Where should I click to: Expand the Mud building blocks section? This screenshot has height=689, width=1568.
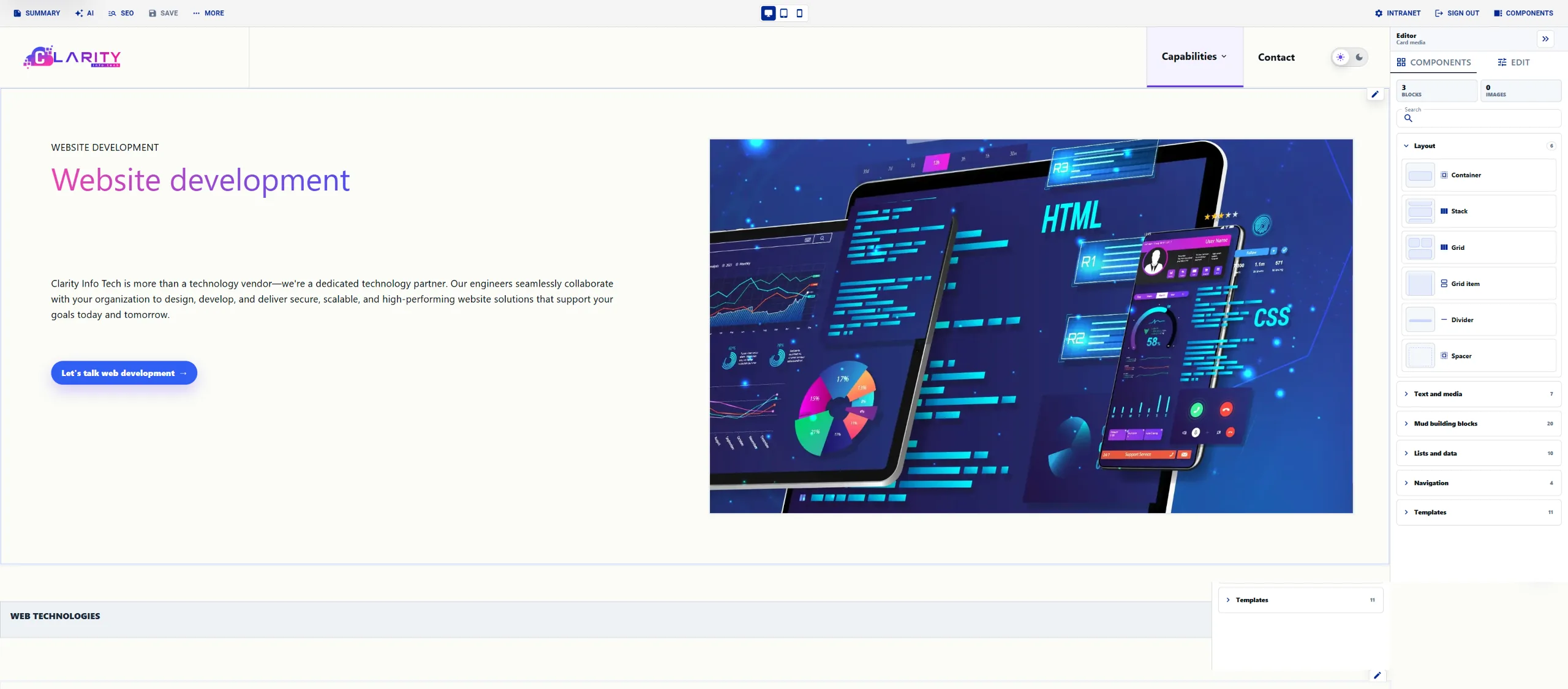click(1479, 423)
